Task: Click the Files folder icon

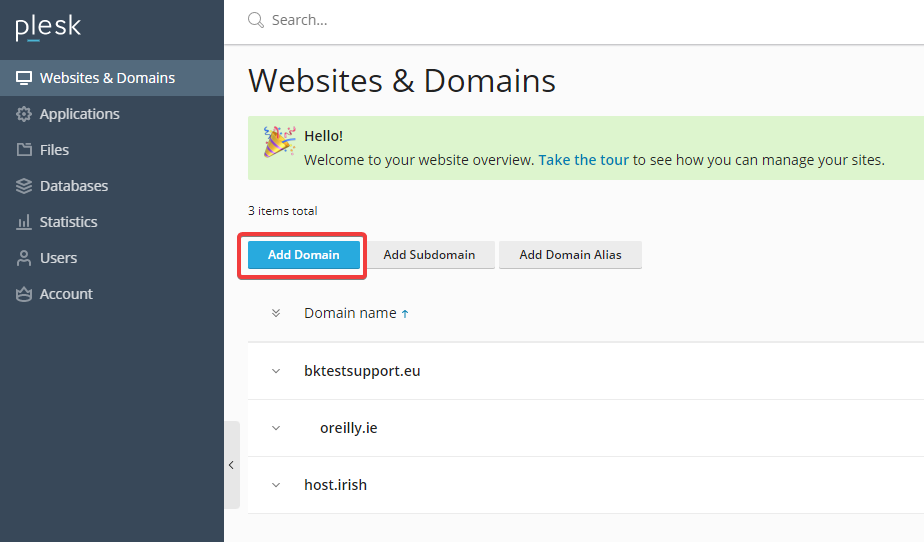Action: pyautogui.click(x=24, y=150)
